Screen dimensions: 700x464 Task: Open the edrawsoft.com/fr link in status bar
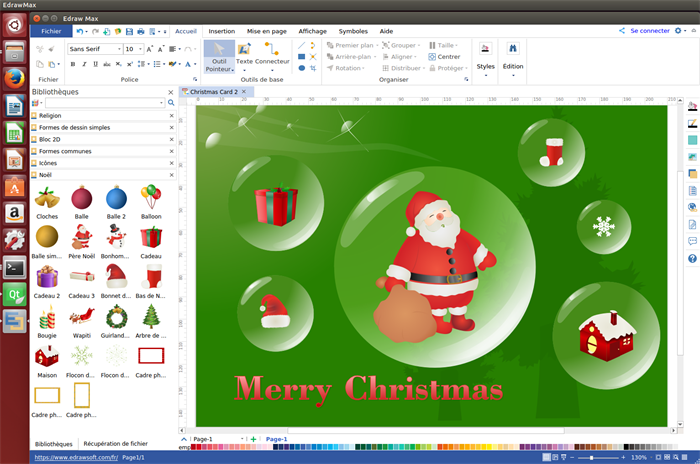coord(76,457)
